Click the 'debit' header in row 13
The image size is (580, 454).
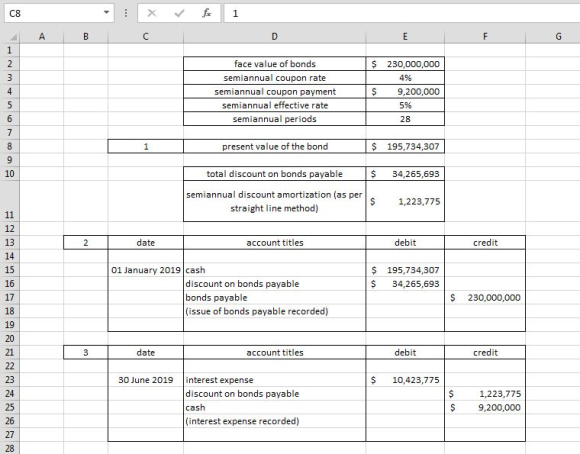[405, 243]
